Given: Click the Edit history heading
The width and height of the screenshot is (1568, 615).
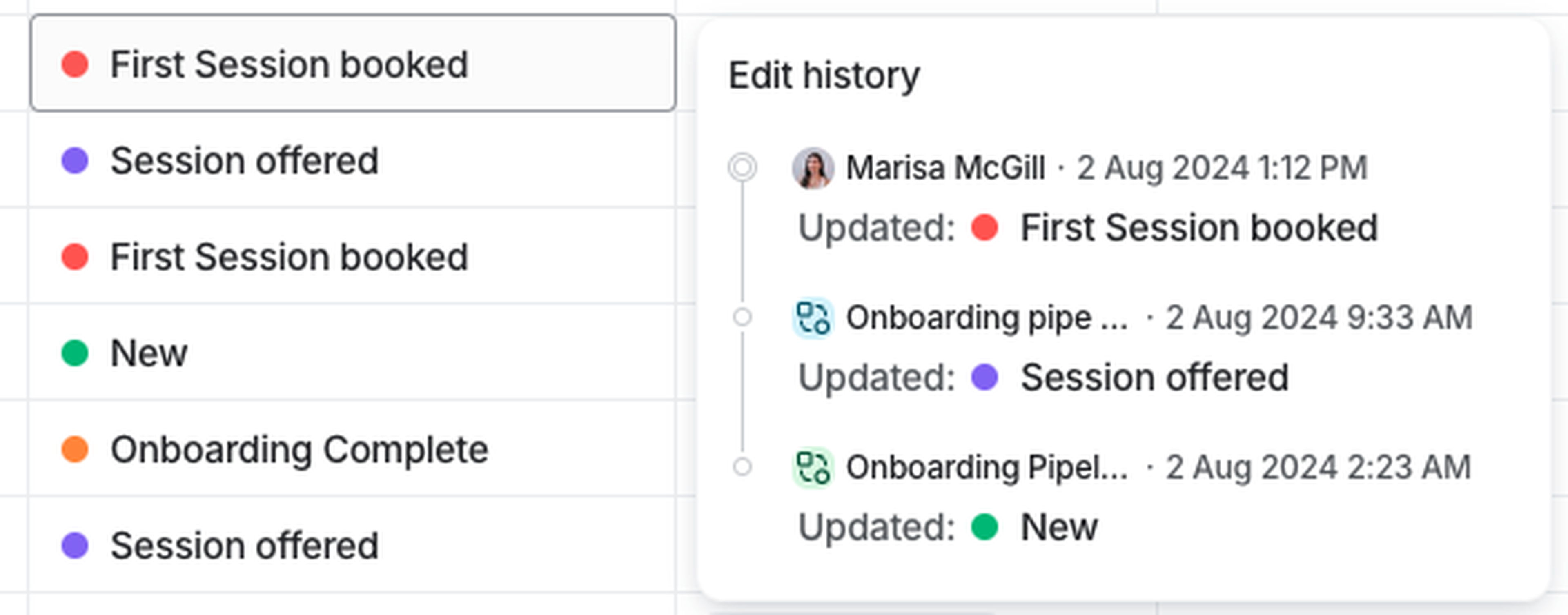Looking at the screenshot, I should click(824, 75).
